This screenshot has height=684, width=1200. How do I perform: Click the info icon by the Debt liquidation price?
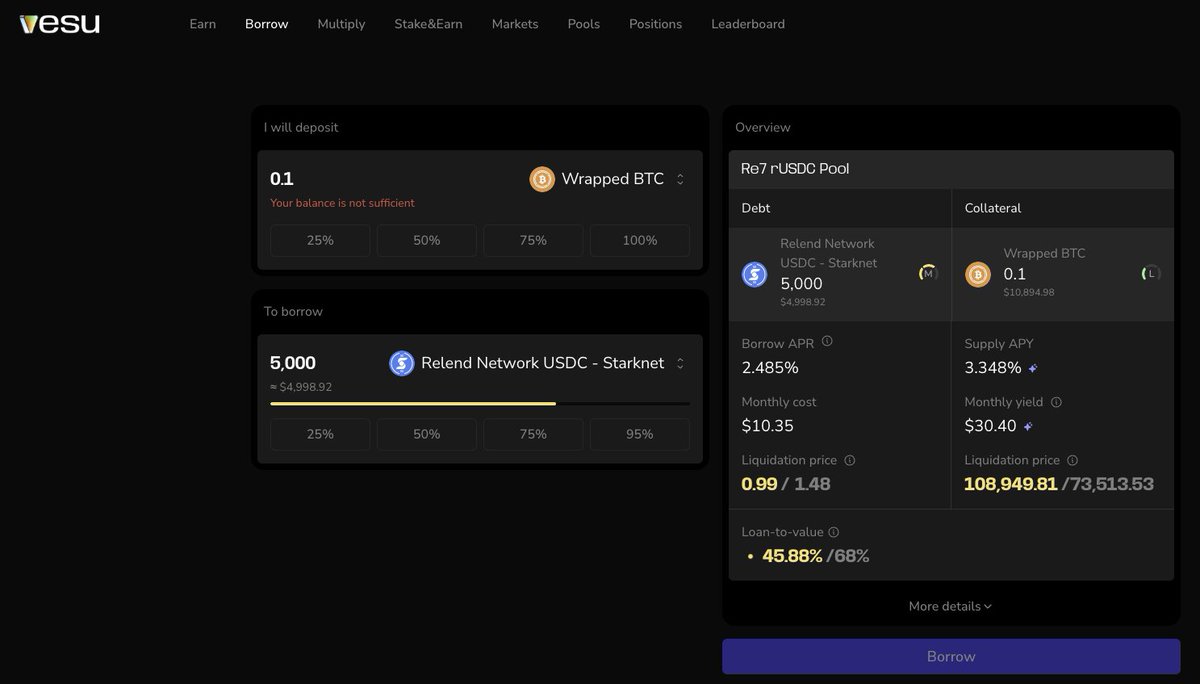click(850, 460)
